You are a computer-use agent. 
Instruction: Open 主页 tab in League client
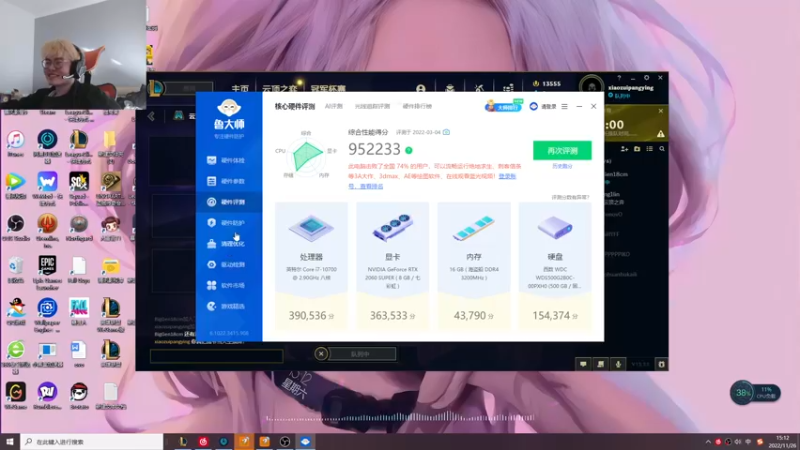coord(240,88)
